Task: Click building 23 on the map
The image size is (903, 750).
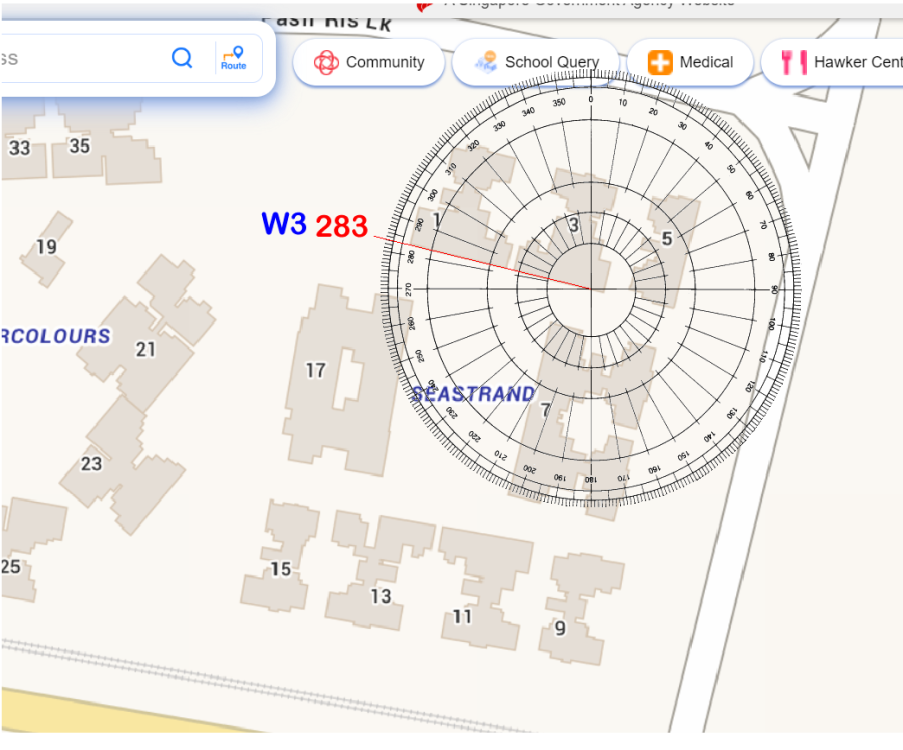Action: point(91,464)
